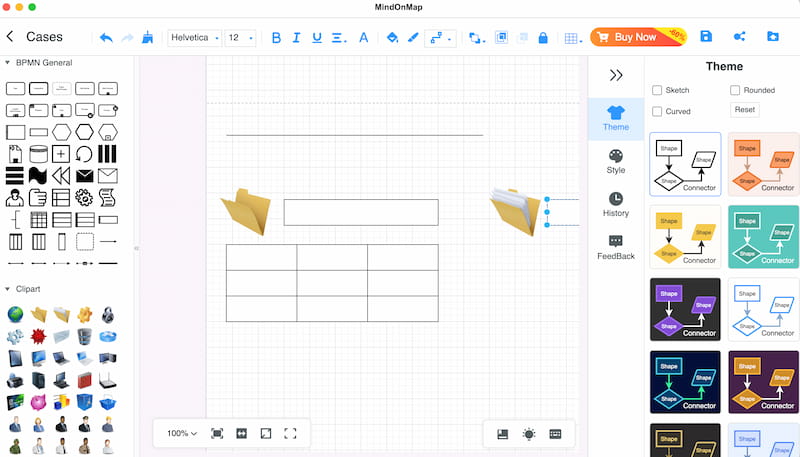Image resolution: width=800 pixels, height=457 pixels.
Task: Switch to the Theme tab
Action: pyautogui.click(x=616, y=119)
